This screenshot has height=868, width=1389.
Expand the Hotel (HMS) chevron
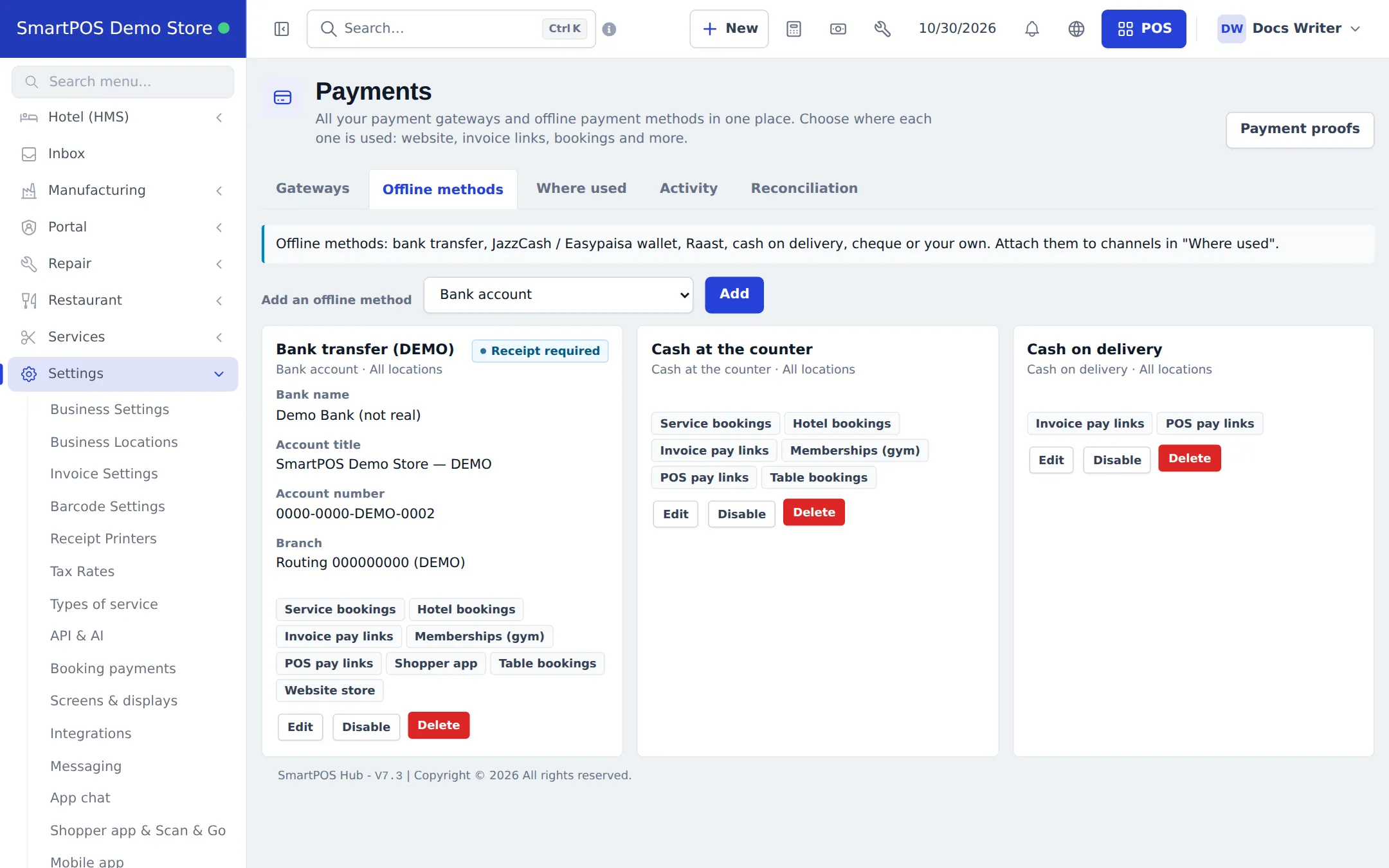pyautogui.click(x=219, y=117)
